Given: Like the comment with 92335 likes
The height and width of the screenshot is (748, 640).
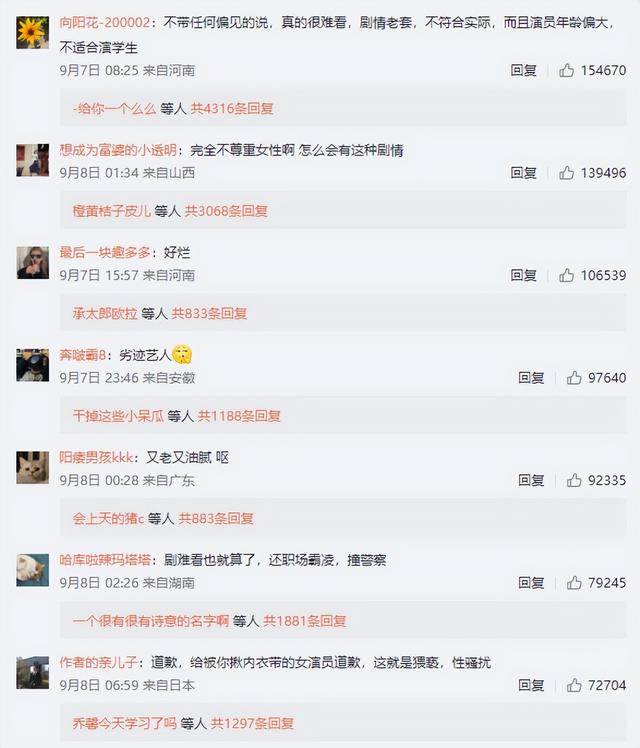Looking at the screenshot, I should point(574,480).
